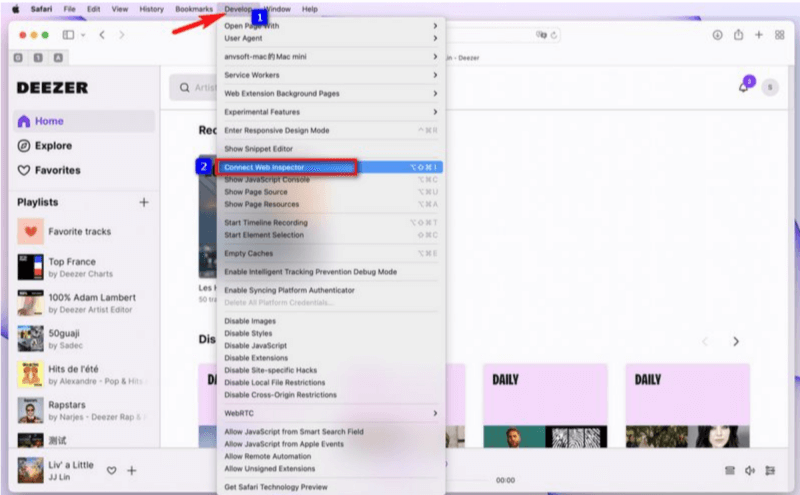Toggle Allow Remote Automation
Screen dimensions: 800x495
pos(331,456)
